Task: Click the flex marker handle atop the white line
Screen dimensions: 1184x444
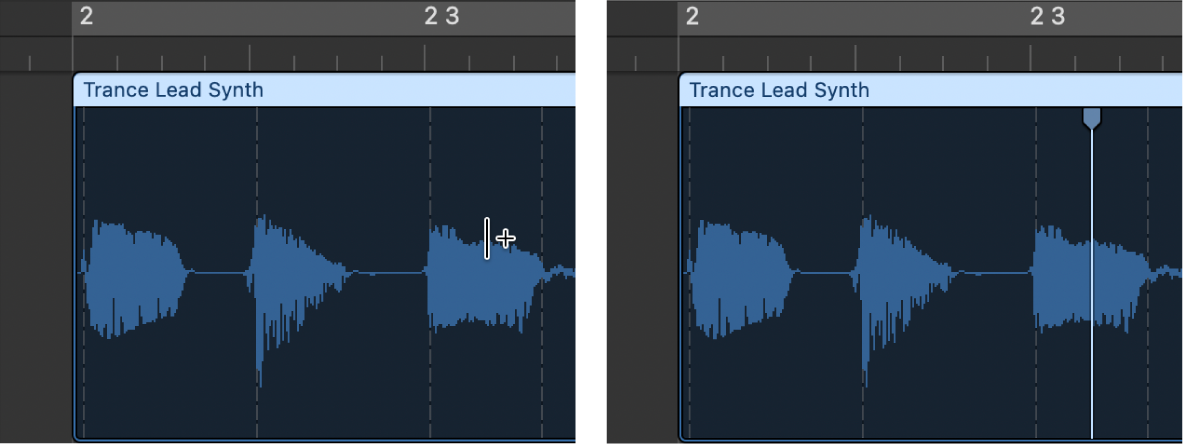Action: coord(1092,118)
